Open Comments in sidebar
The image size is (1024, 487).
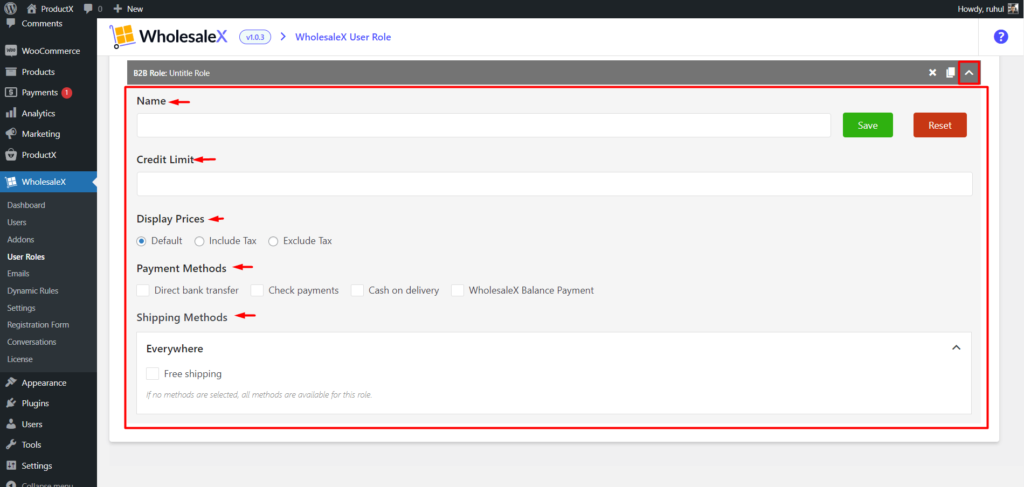coord(42,24)
